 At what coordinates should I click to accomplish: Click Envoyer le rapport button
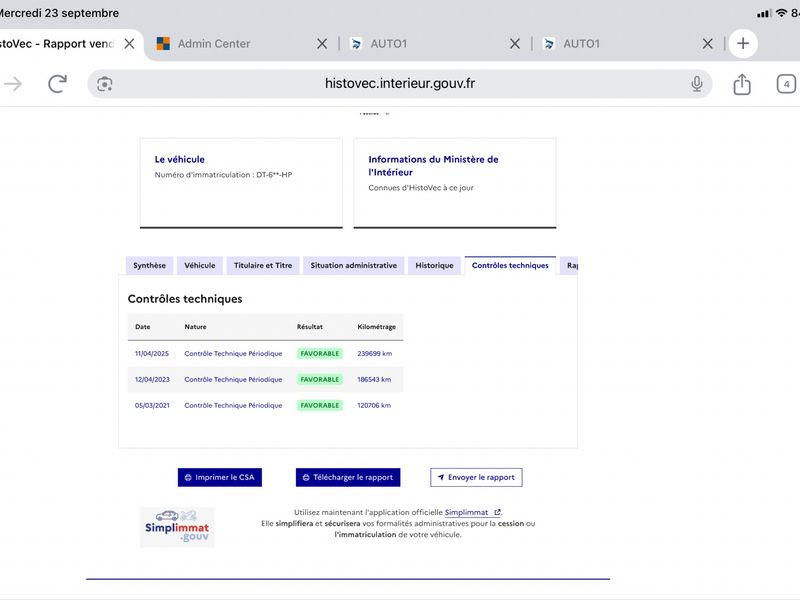[476, 478]
